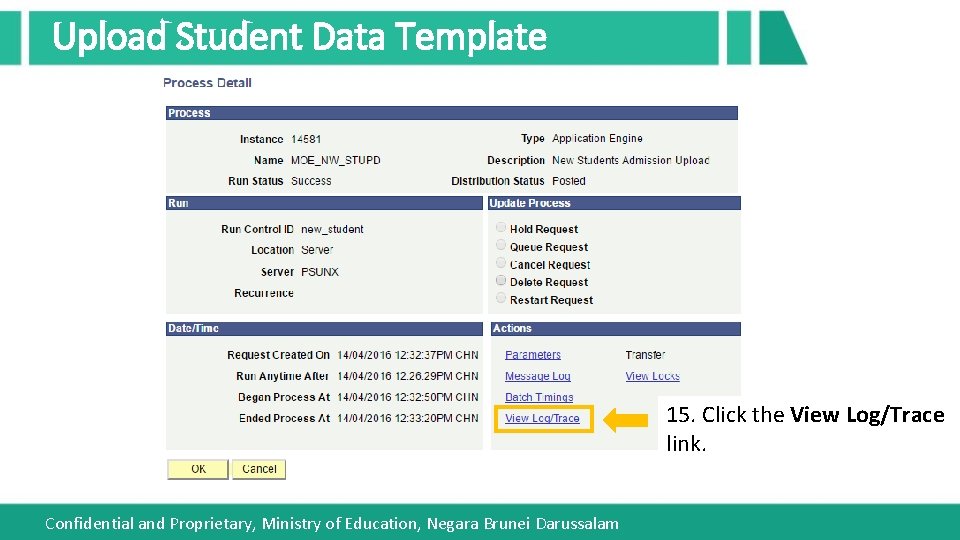Click the process name MOE_NW_STUPD
960x540 pixels.
click(x=336, y=160)
